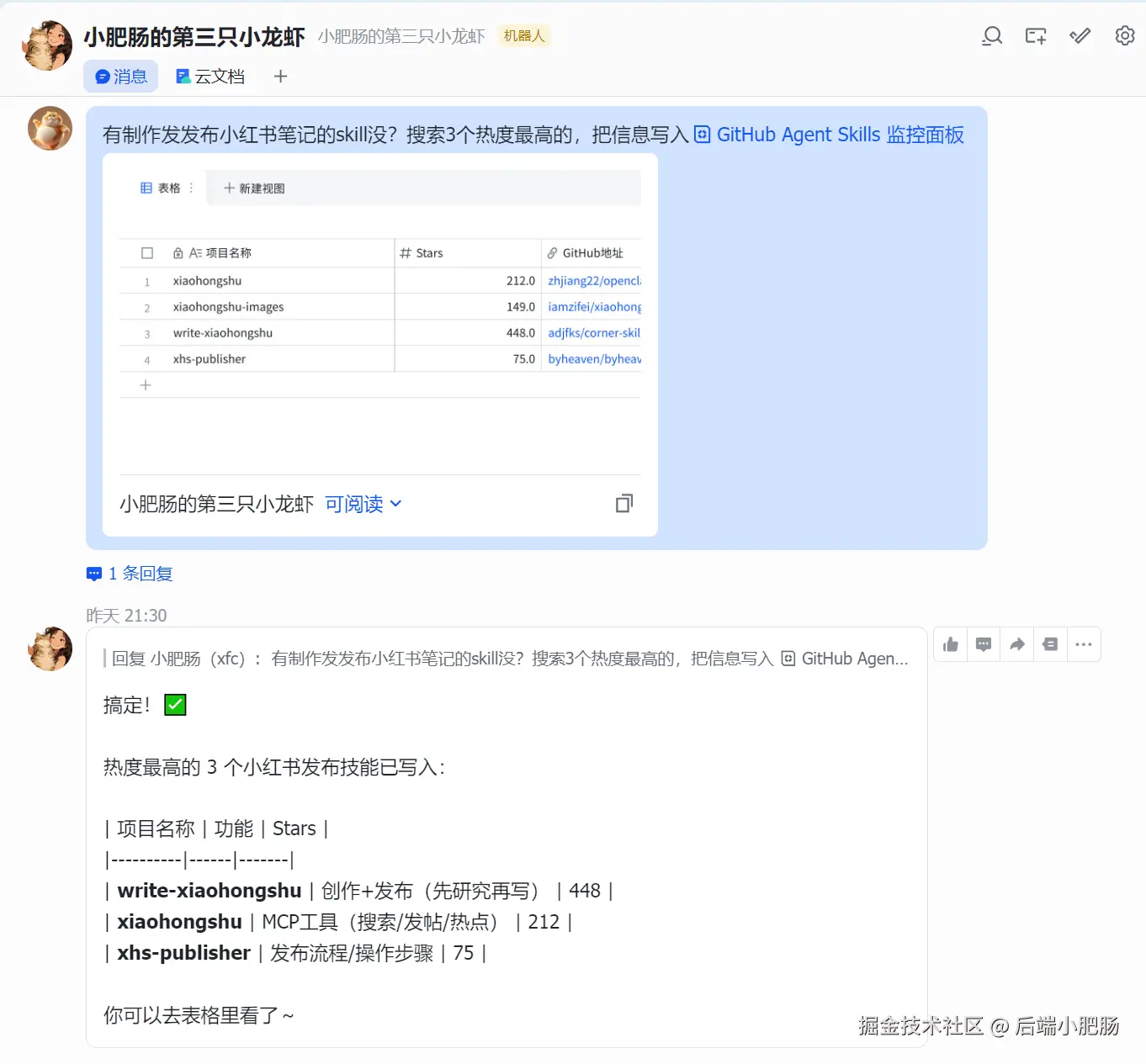Add a new tab with plus icon
Image resolution: width=1146 pixels, height=1064 pixels.
pyautogui.click(x=281, y=77)
